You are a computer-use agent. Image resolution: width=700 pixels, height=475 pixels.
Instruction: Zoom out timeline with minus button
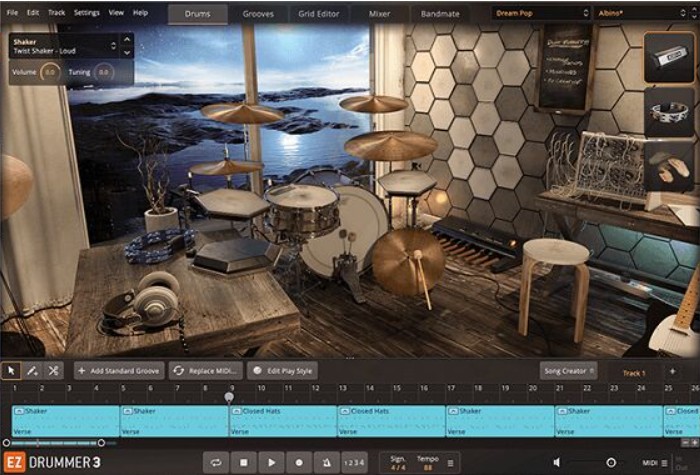point(685,442)
